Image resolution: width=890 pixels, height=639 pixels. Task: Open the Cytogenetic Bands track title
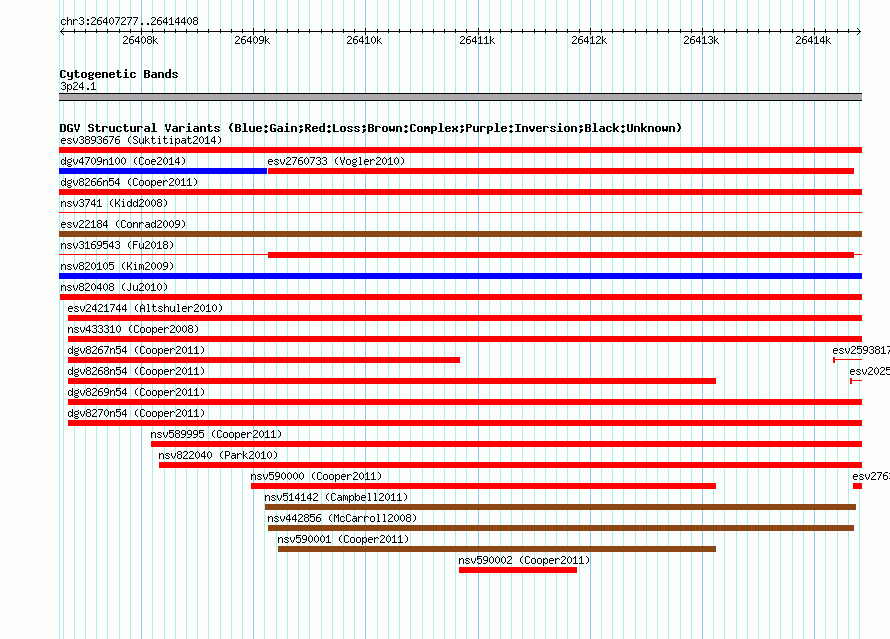[x=119, y=74]
